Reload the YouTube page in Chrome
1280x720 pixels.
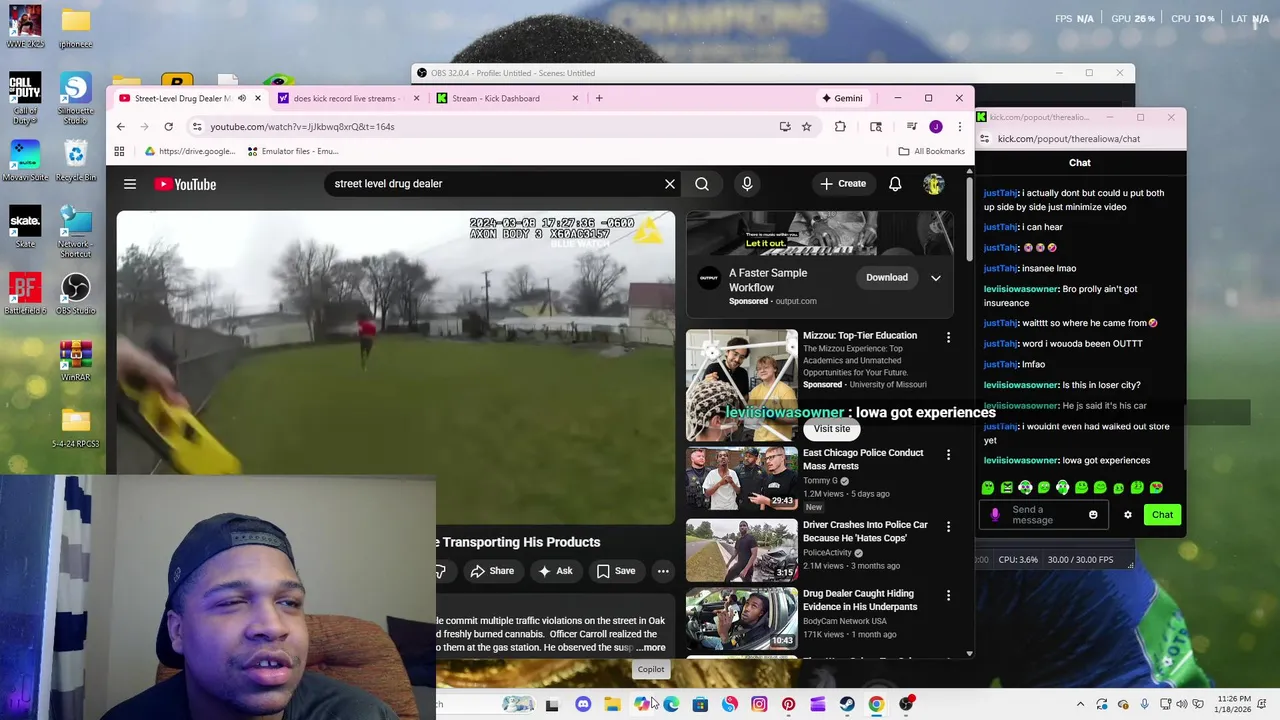coord(168,127)
